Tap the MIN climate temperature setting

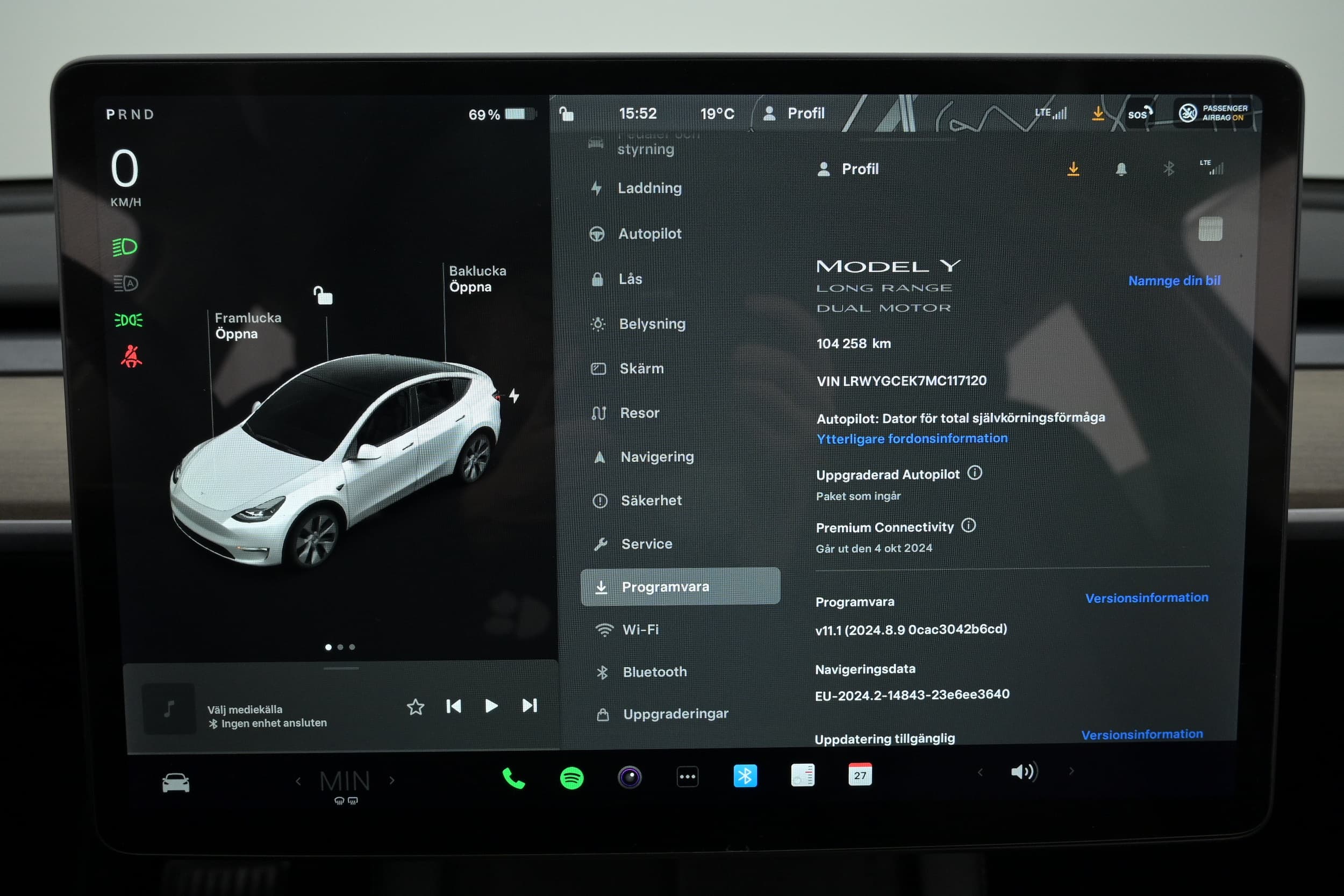point(345,781)
